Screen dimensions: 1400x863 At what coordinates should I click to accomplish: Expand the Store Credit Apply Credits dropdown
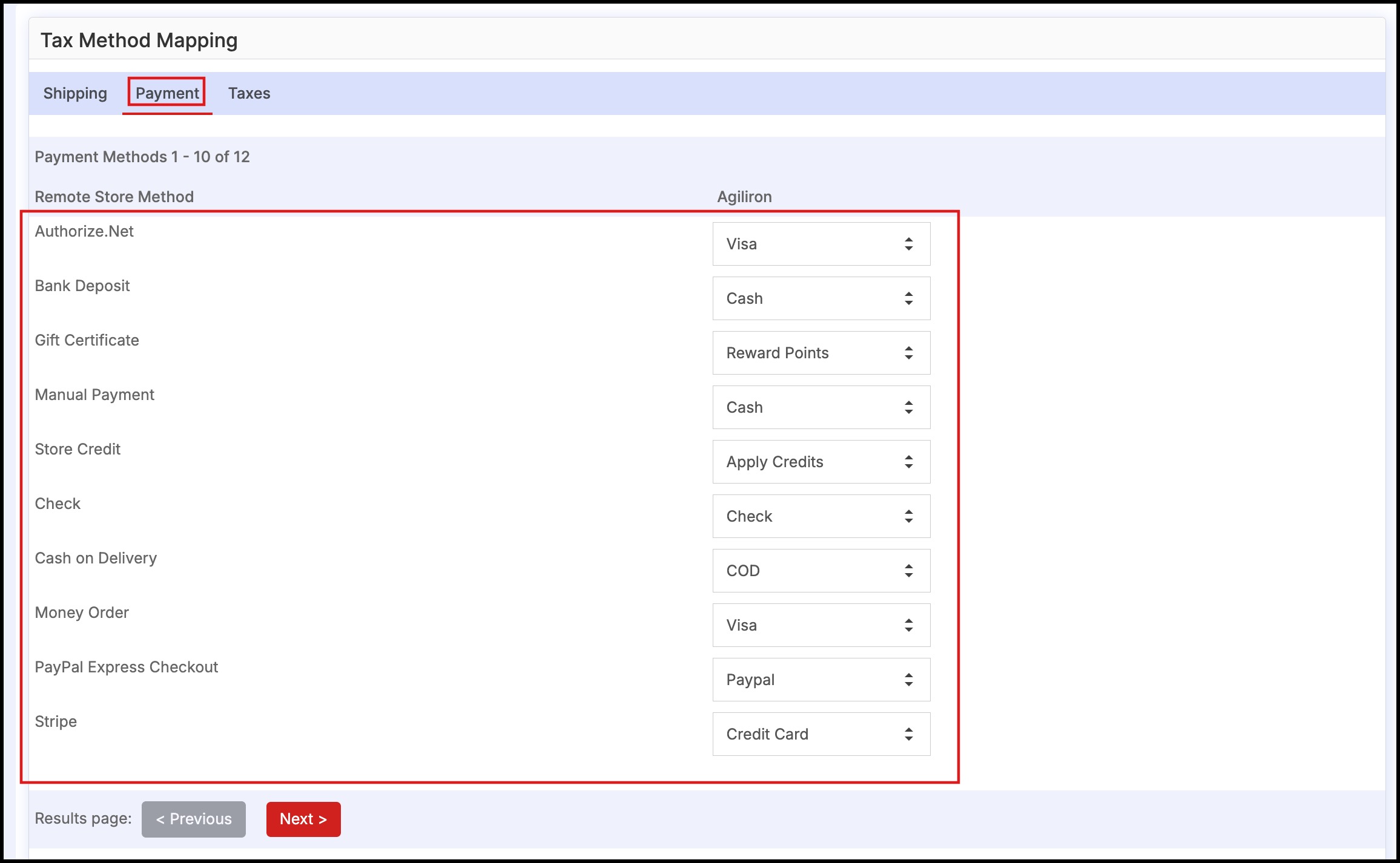(x=821, y=462)
